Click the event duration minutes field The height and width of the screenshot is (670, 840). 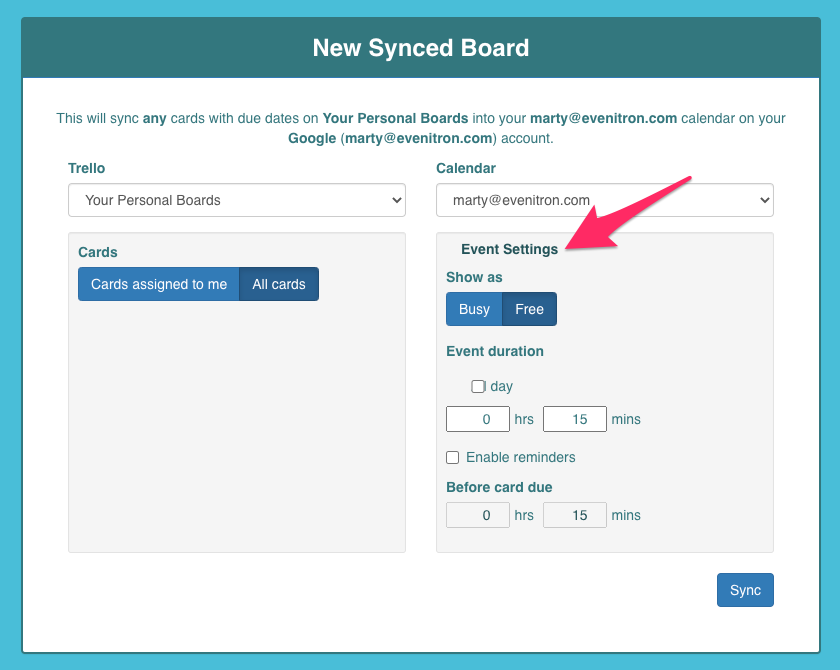pyautogui.click(x=575, y=419)
